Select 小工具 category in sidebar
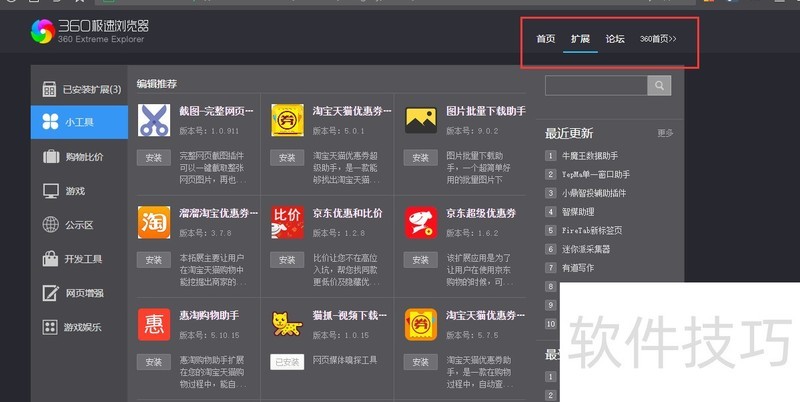 [x=79, y=122]
